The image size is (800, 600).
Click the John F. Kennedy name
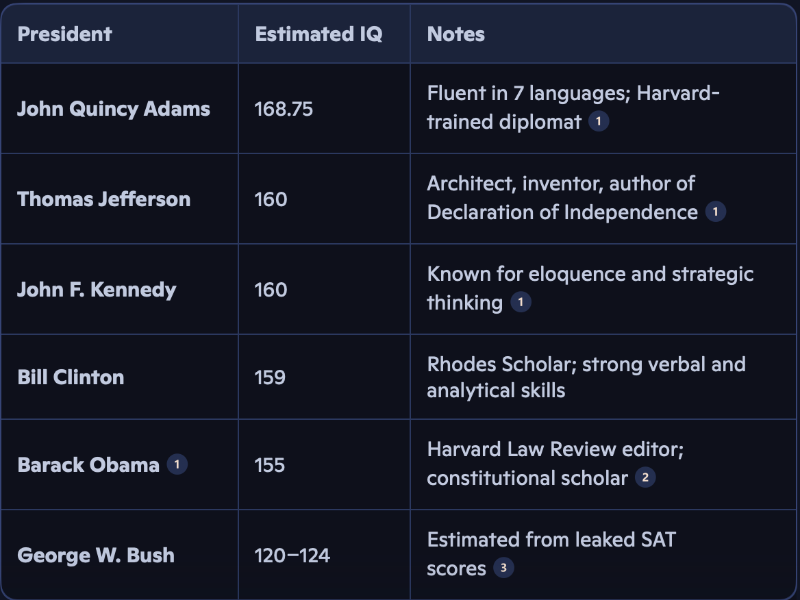96,290
